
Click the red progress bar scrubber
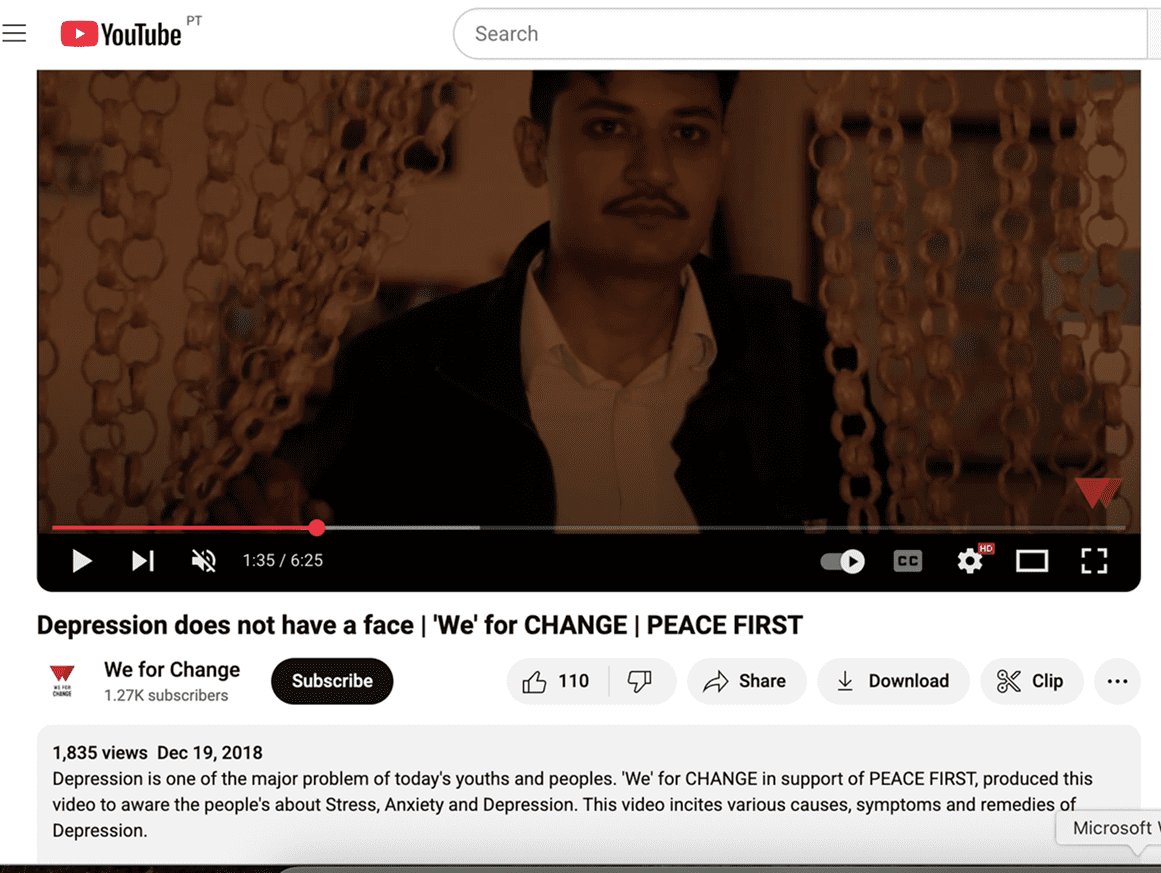click(317, 528)
